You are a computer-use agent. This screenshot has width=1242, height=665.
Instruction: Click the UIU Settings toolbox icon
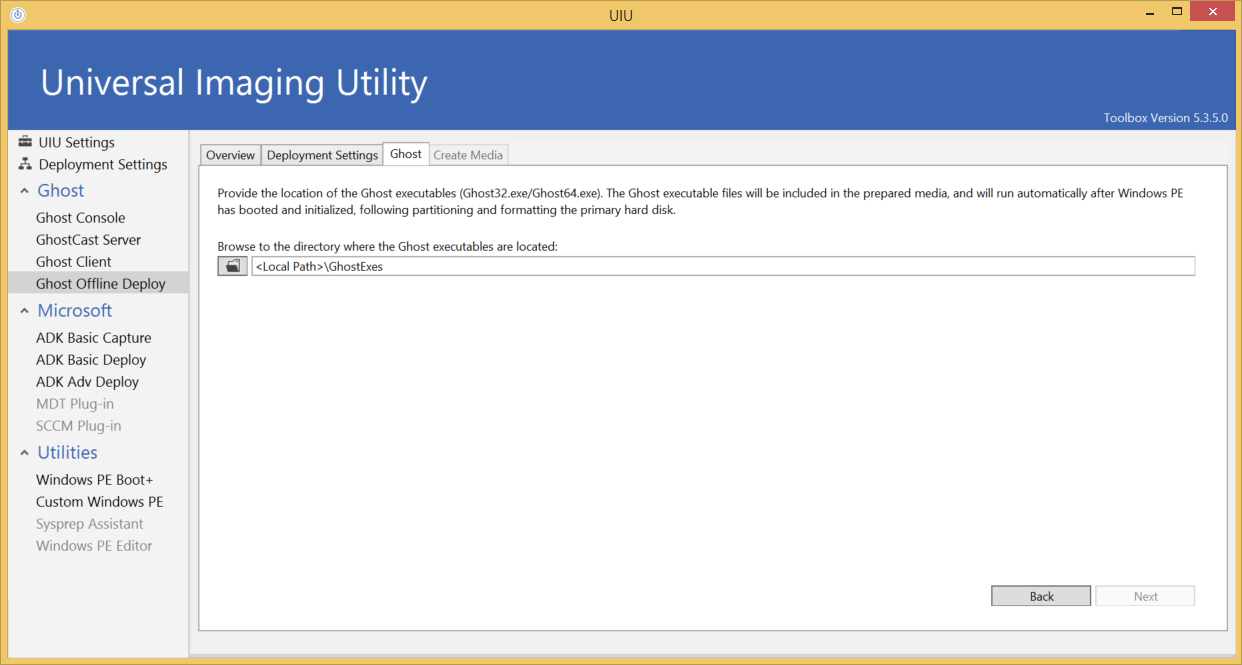click(x=26, y=142)
